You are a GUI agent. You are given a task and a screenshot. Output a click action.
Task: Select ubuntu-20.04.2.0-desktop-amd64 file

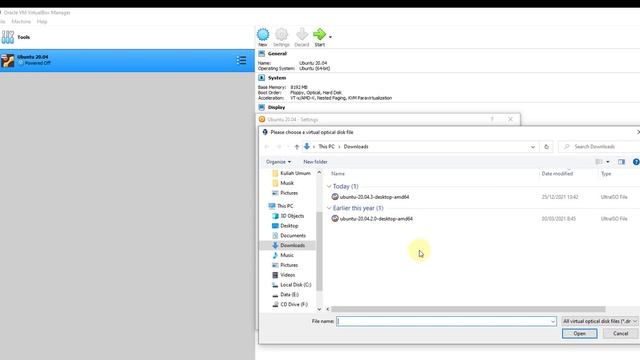click(372, 219)
